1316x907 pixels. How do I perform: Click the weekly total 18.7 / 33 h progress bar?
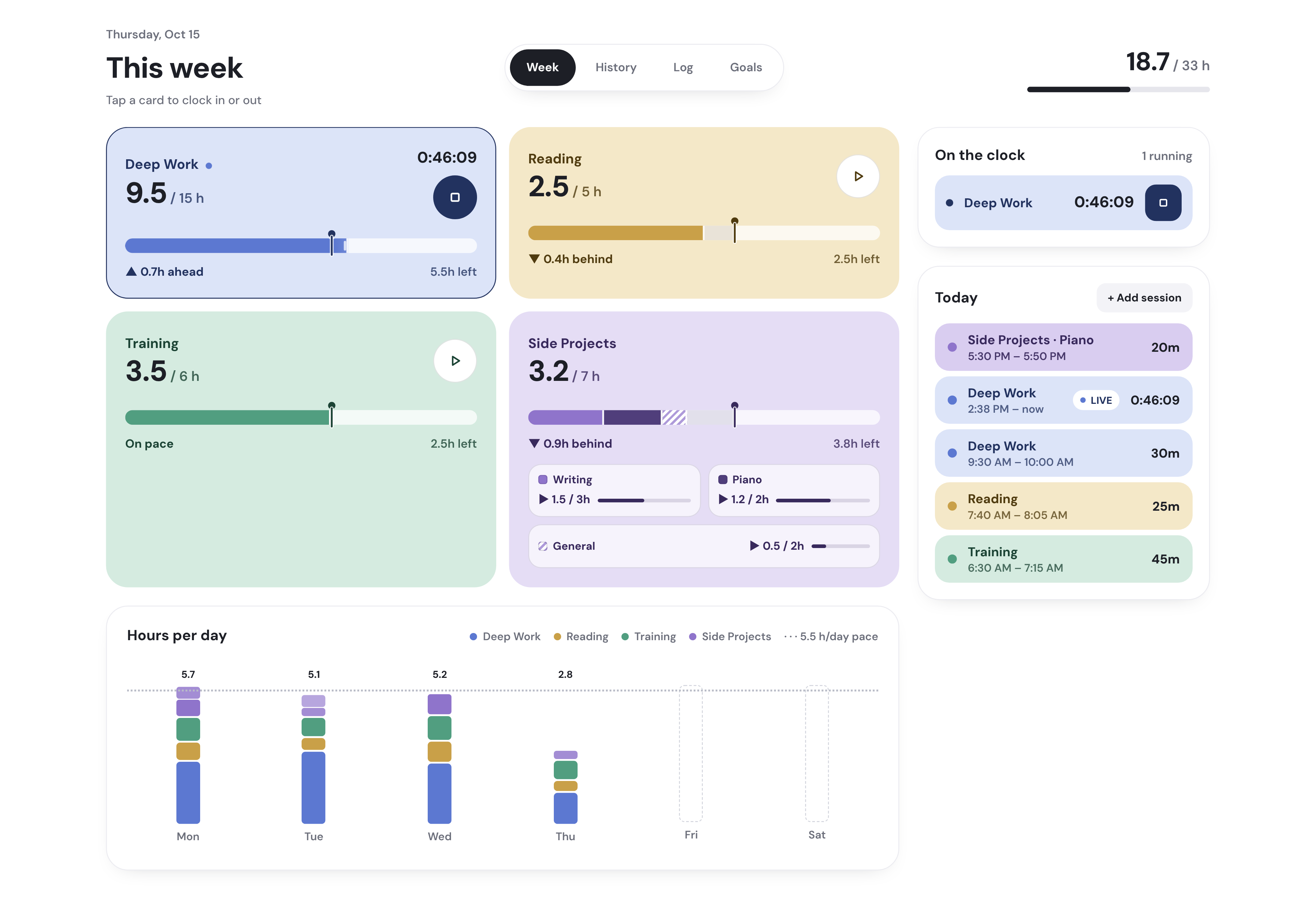pyautogui.click(x=1118, y=89)
